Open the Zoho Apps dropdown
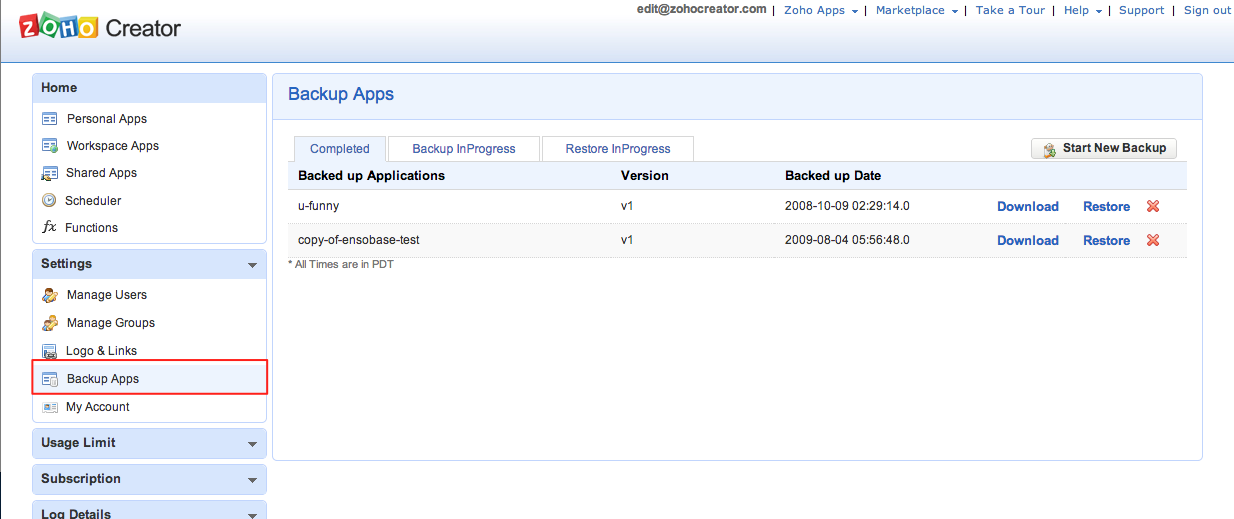 821,10
